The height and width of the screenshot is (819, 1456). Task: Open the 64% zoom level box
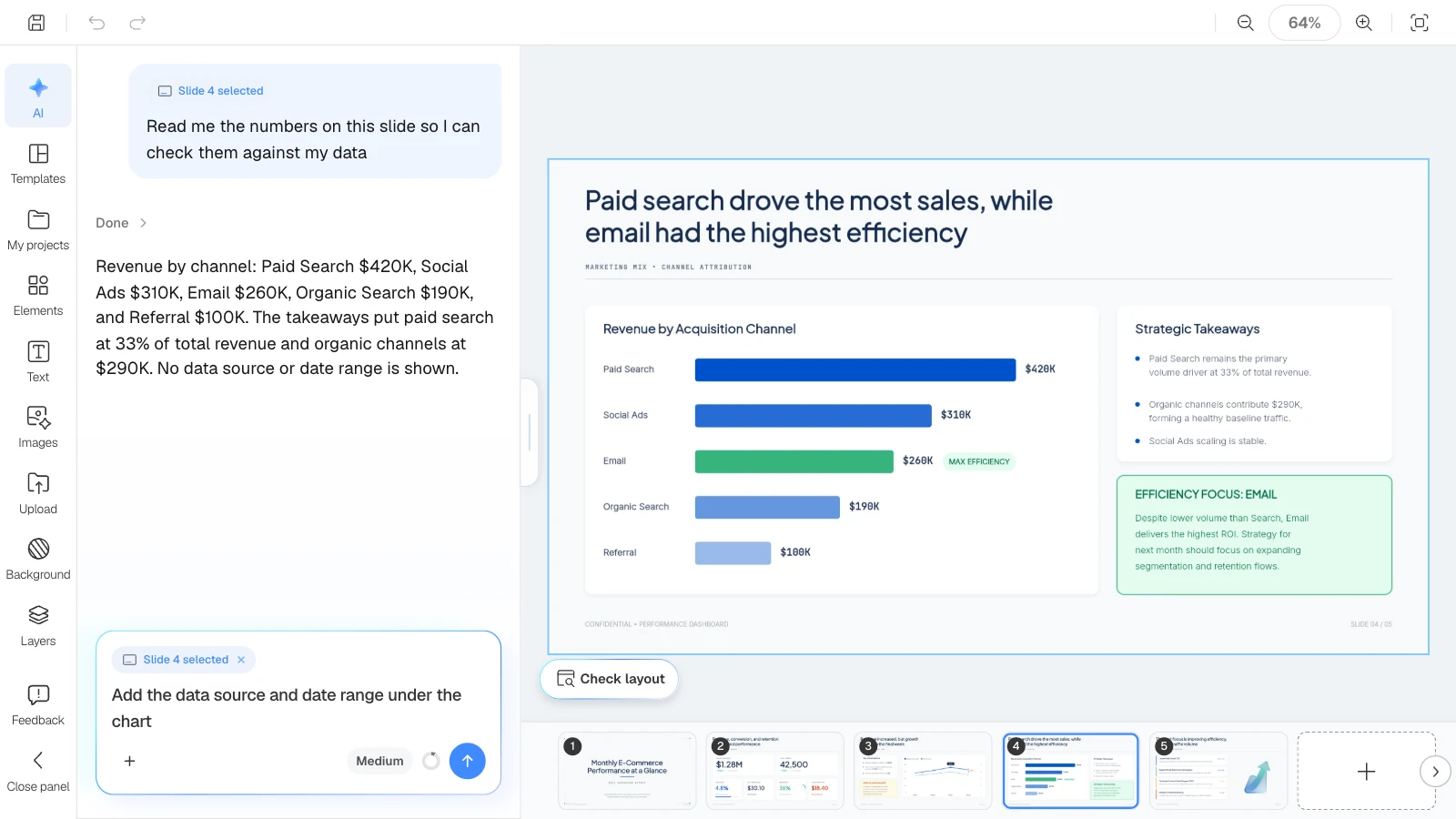(1304, 23)
